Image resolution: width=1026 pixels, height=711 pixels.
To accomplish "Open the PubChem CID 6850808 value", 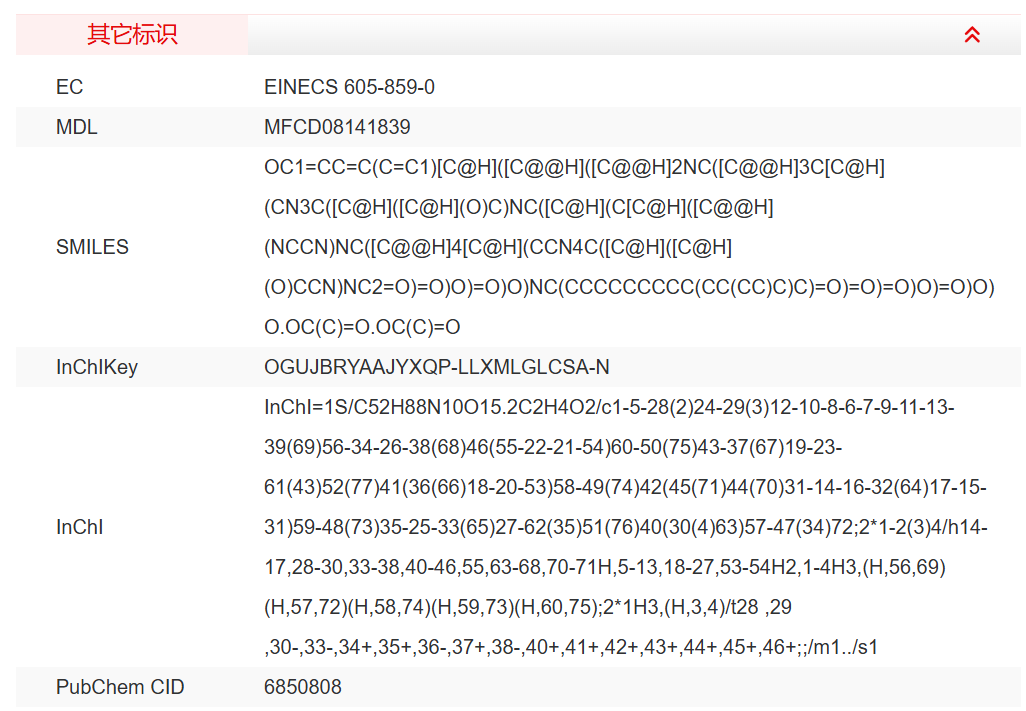I will 303,687.
